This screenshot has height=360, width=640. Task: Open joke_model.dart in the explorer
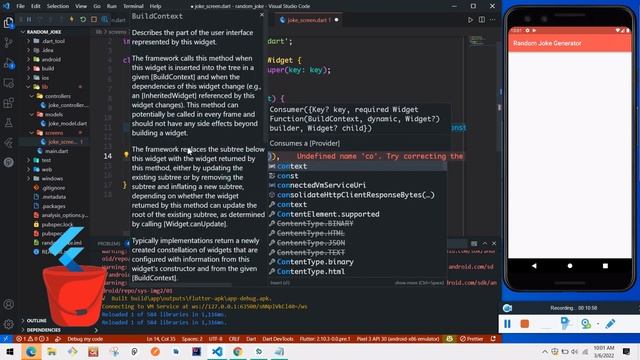[67, 124]
